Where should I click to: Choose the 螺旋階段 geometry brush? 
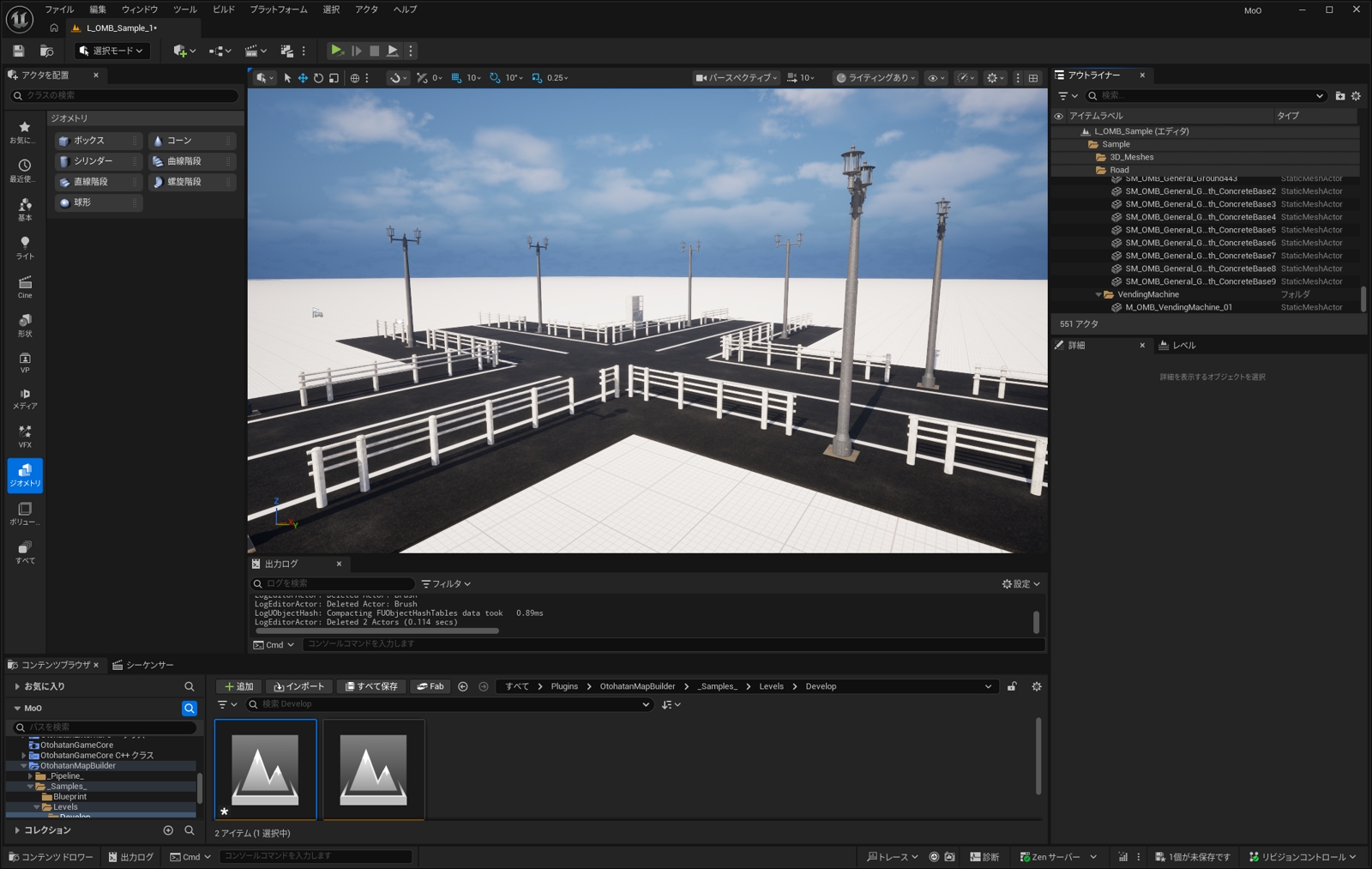(191, 182)
